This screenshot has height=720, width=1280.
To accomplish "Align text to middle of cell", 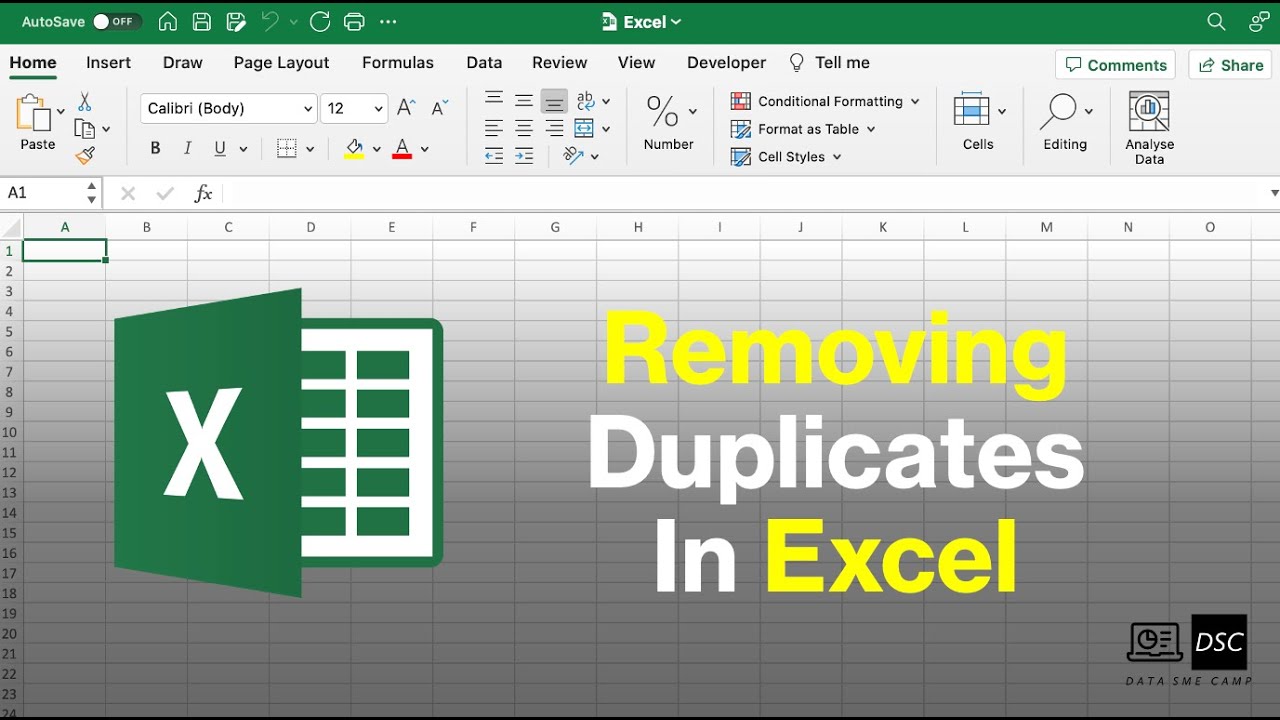I will click(x=524, y=100).
